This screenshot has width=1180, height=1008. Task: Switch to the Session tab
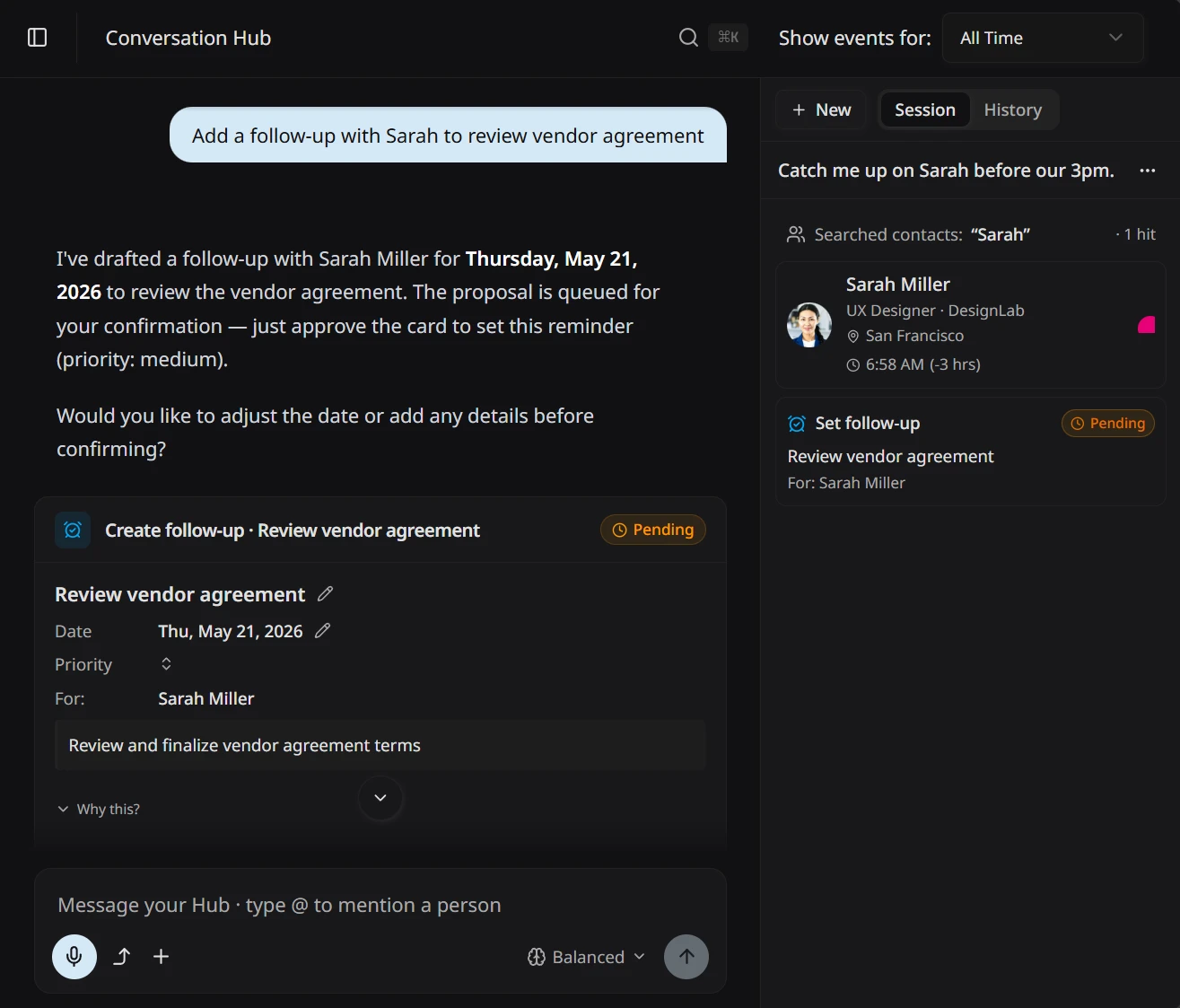(x=925, y=110)
